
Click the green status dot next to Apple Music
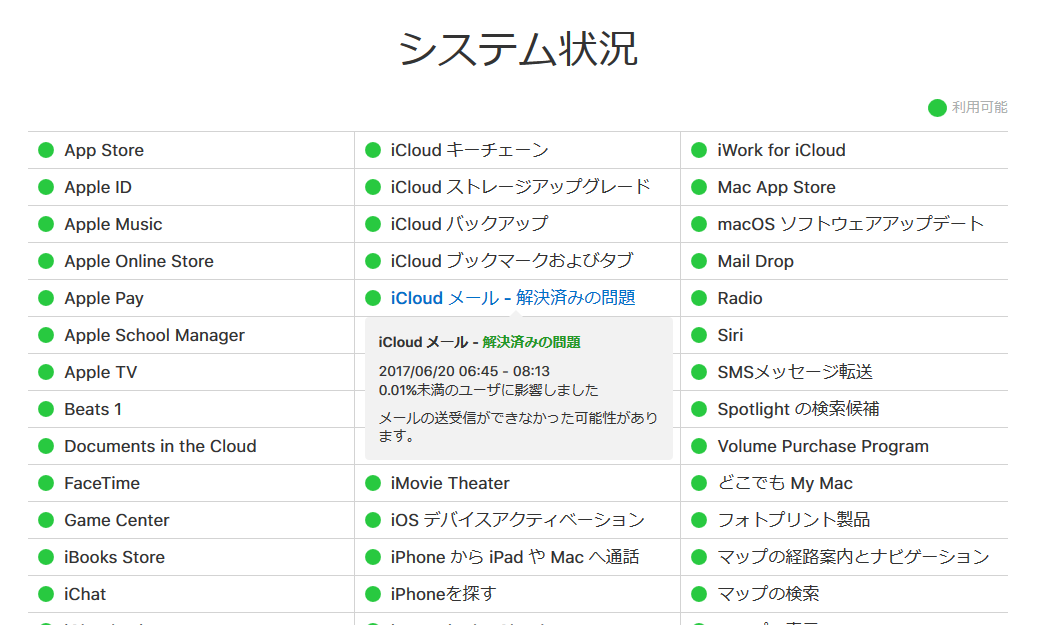45,224
